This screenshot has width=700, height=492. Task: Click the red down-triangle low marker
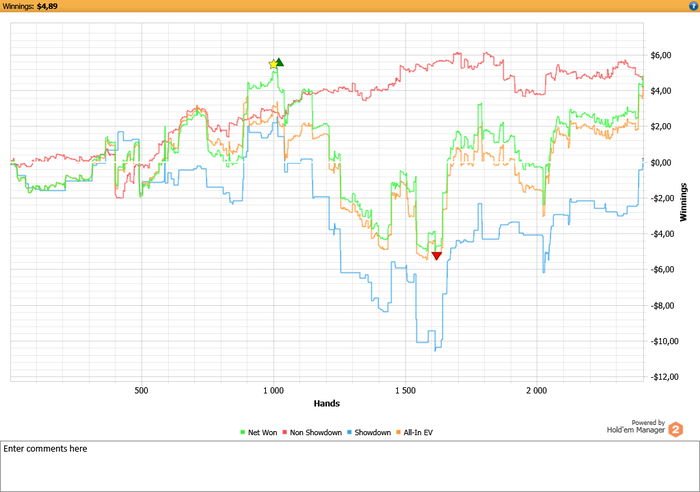tap(437, 256)
